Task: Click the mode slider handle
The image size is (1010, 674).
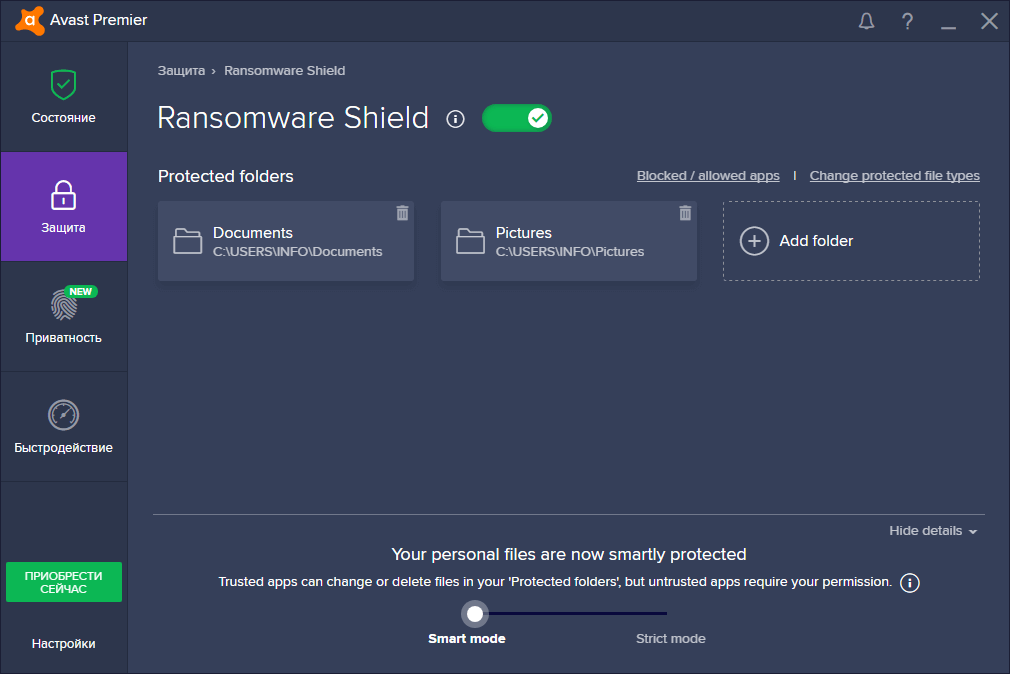Action: [475, 613]
